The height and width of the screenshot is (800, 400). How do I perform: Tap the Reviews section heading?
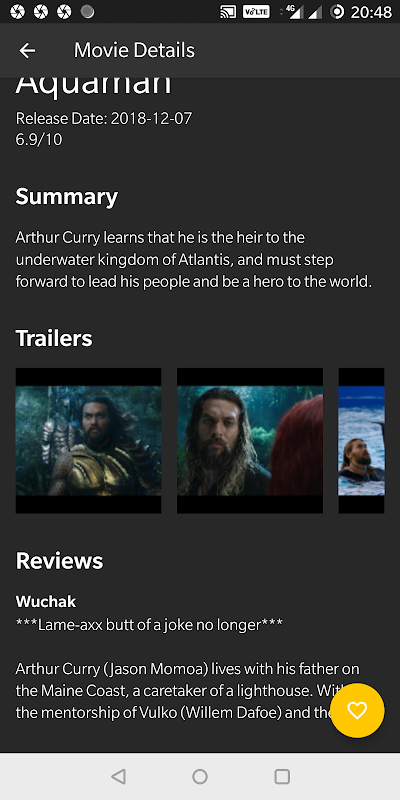coord(59,561)
